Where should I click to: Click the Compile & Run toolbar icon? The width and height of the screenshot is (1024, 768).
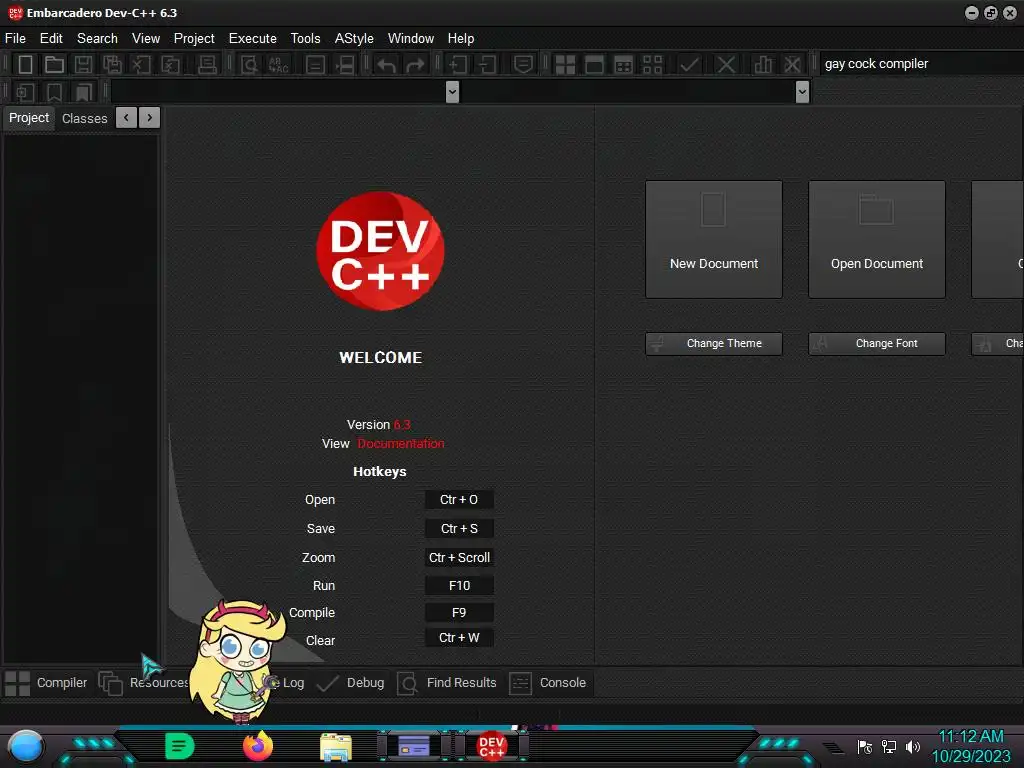(x=624, y=64)
